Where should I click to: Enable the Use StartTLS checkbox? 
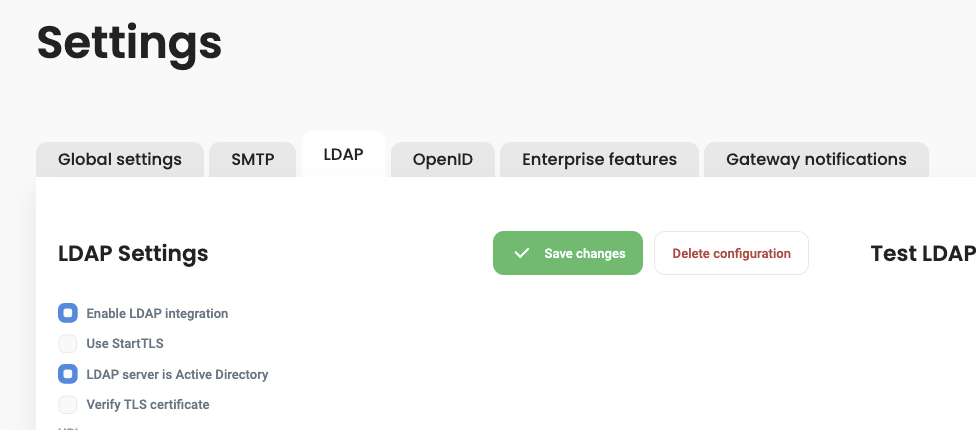(68, 344)
